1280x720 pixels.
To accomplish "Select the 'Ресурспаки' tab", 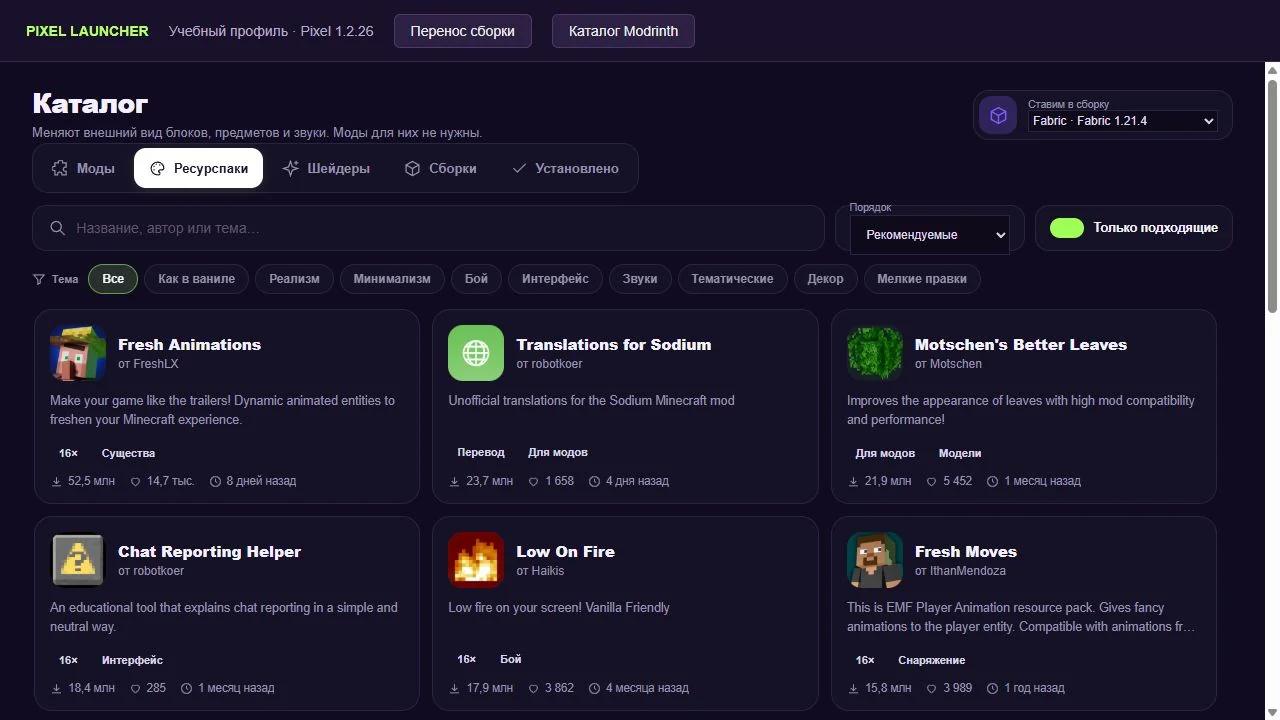I will tap(199, 168).
